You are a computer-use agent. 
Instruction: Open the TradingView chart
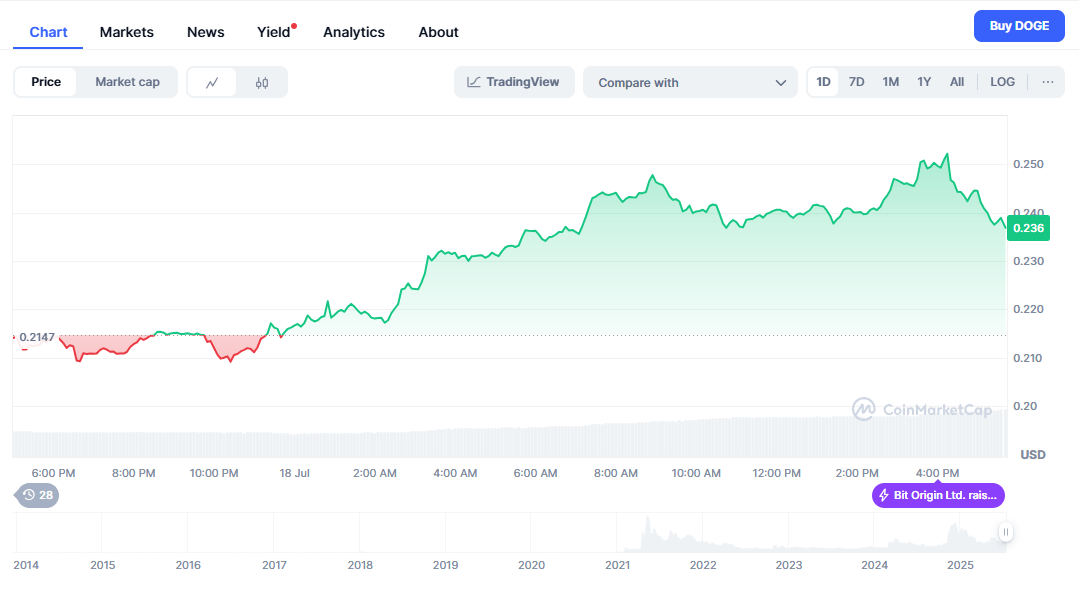514,82
